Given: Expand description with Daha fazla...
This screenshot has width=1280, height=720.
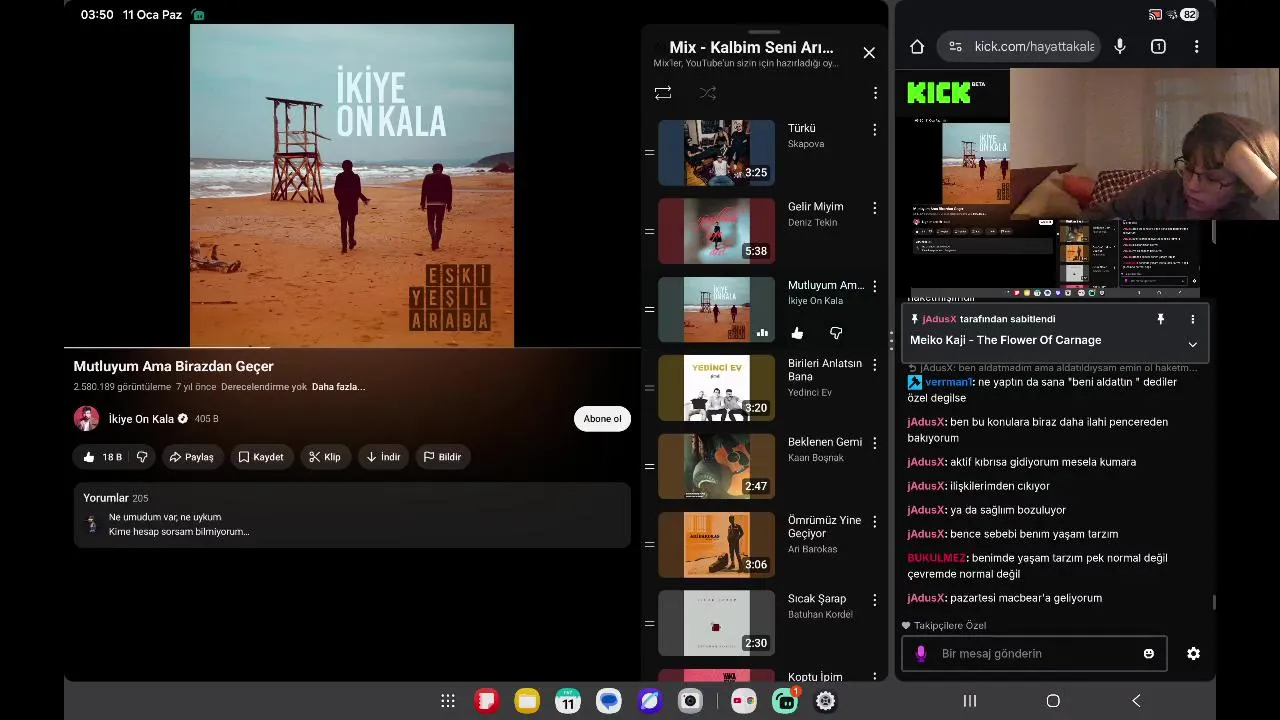Looking at the screenshot, I should (x=338, y=387).
